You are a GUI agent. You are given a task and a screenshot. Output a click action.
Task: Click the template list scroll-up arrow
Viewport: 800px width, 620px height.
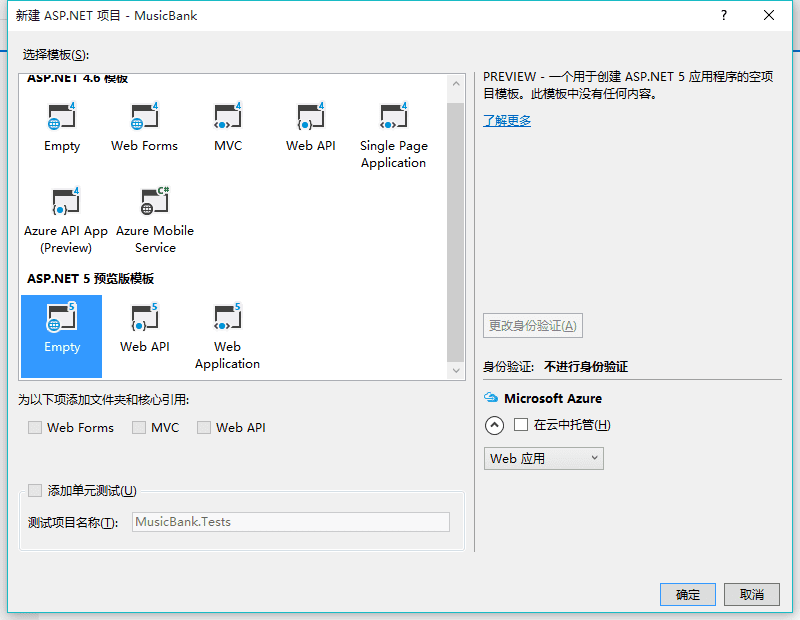pos(456,84)
